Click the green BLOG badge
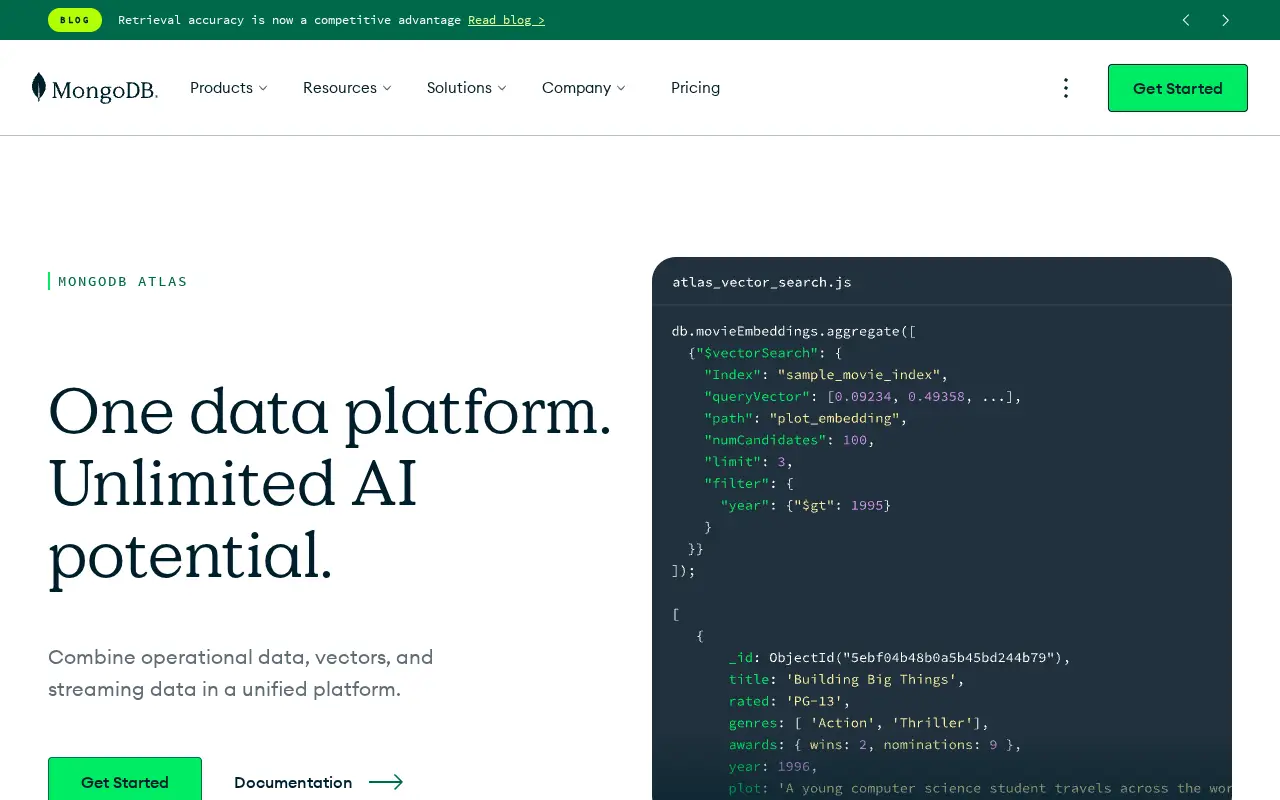 coord(75,20)
